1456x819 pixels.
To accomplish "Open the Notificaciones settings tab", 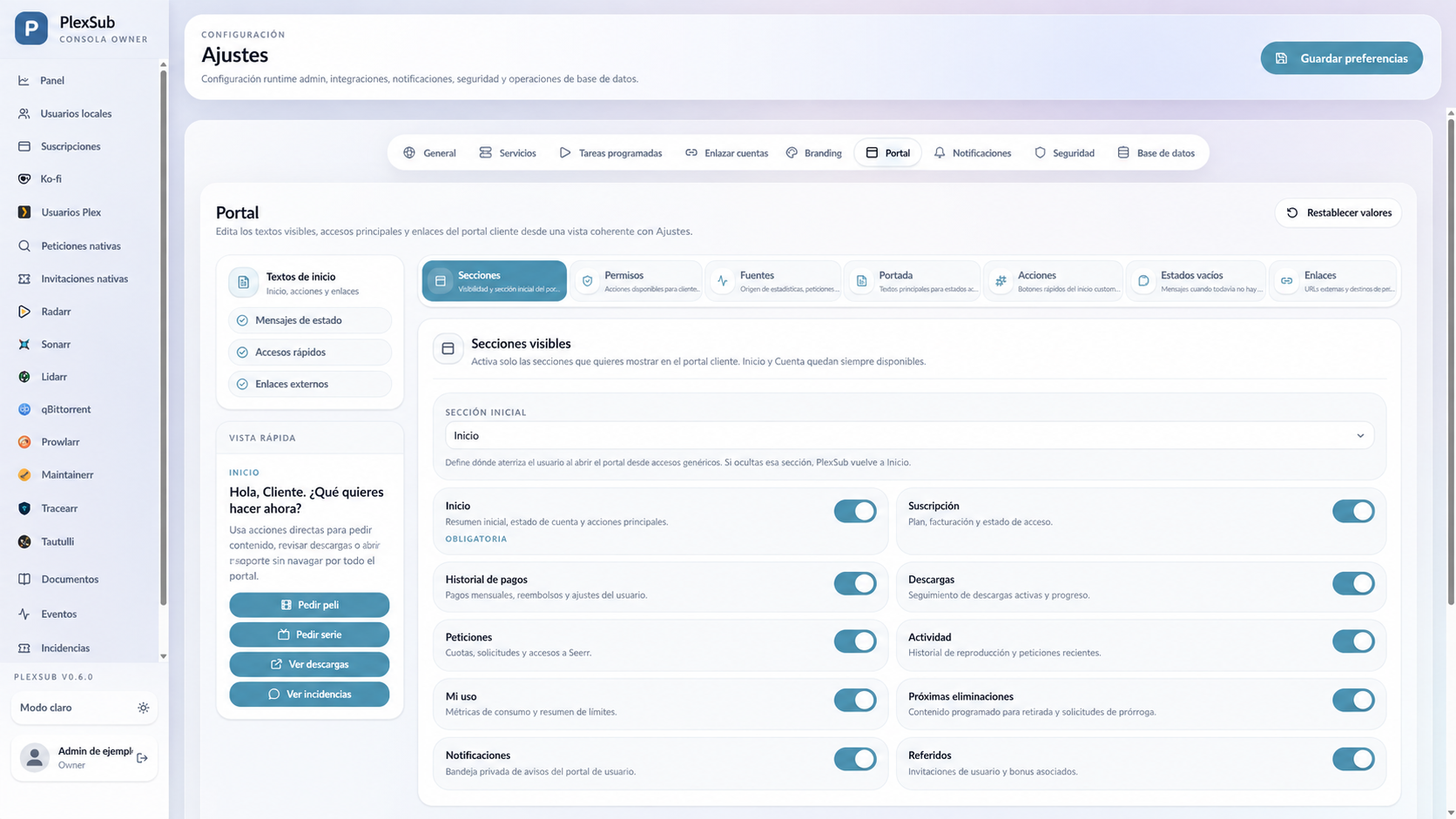I will point(972,153).
